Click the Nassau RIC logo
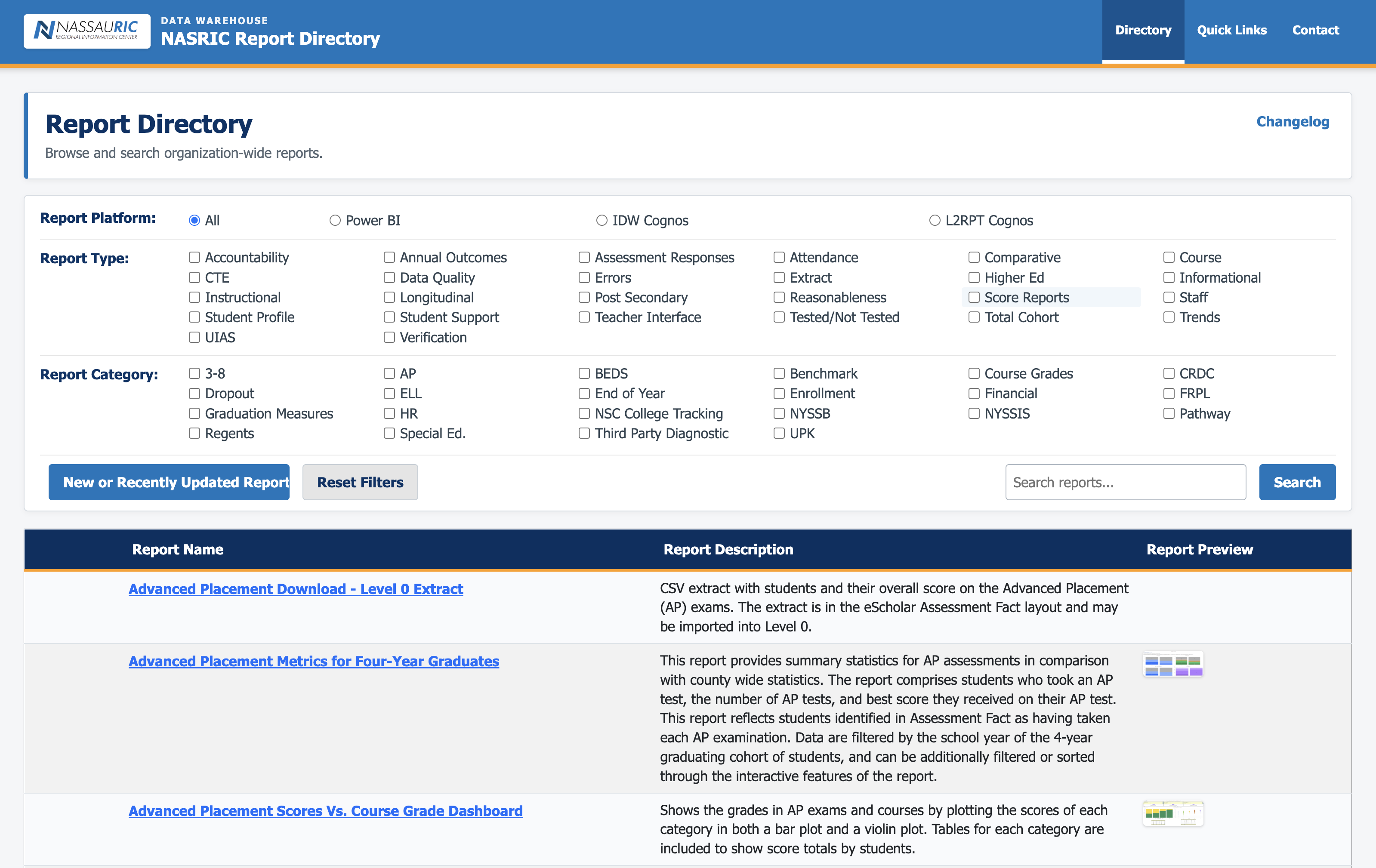This screenshot has height=868, width=1376. pyautogui.click(x=87, y=31)
